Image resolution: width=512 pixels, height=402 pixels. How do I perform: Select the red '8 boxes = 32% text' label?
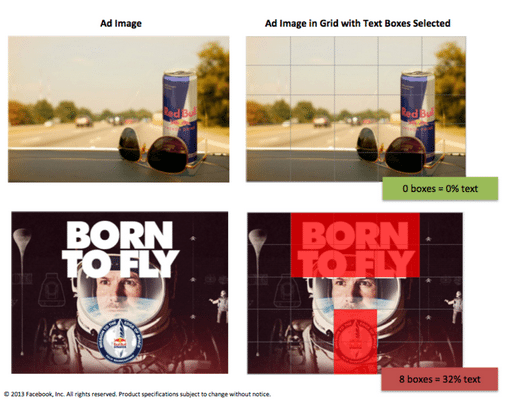[440, 379]
